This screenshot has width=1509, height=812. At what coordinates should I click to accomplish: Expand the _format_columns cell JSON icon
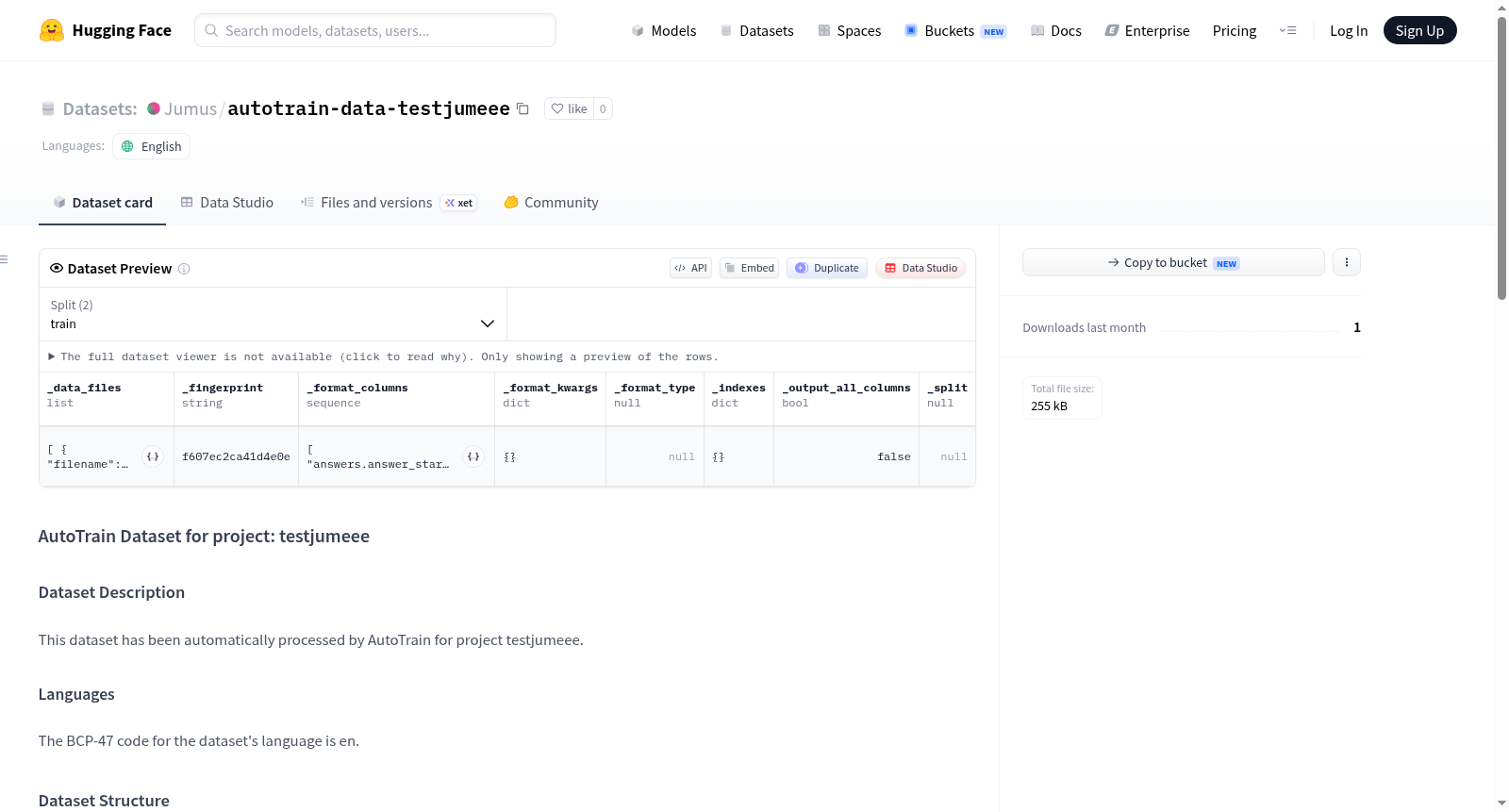[473, 456]
